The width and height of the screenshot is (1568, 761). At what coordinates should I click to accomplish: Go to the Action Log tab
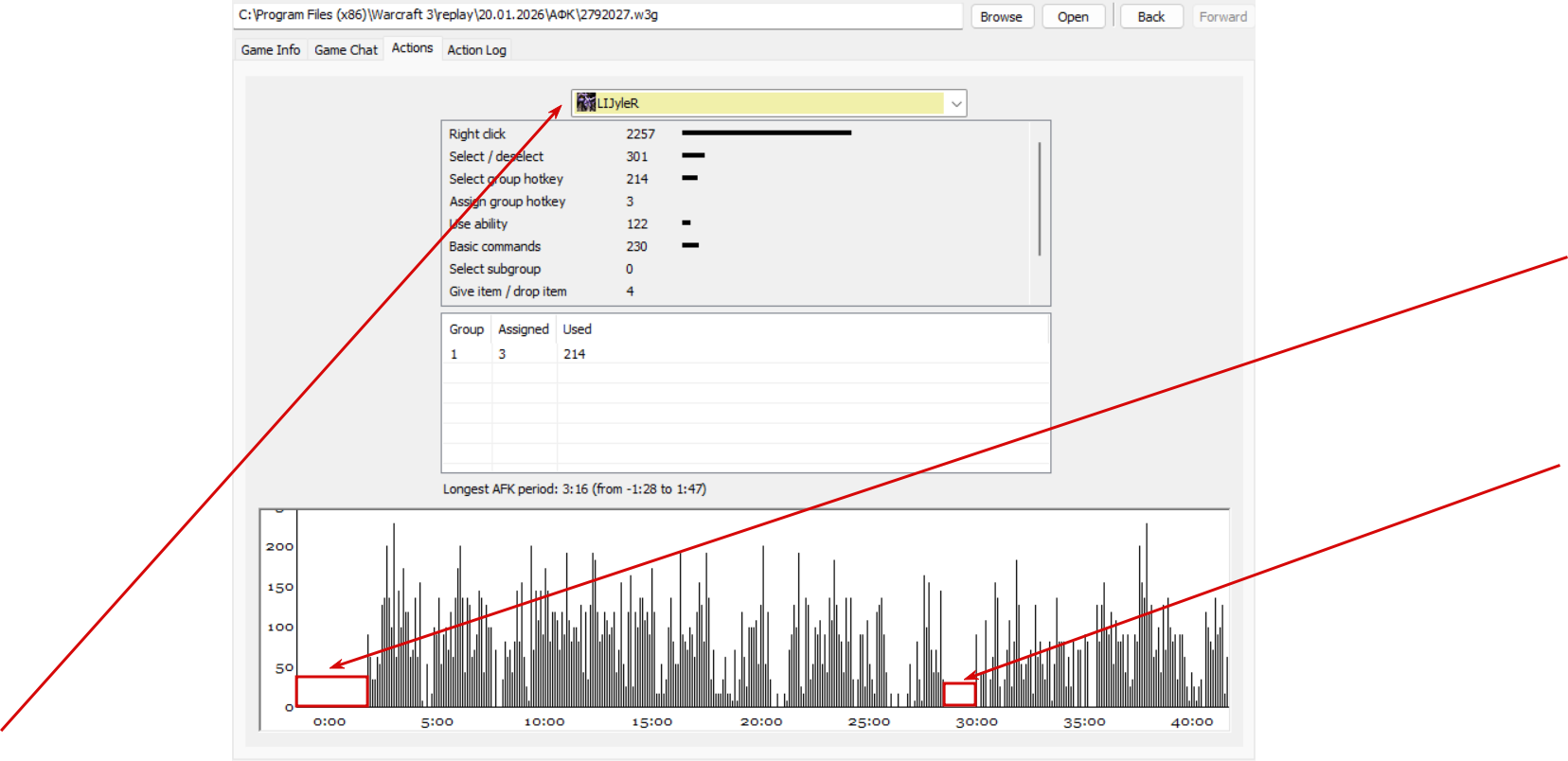(x=476, y=49)
